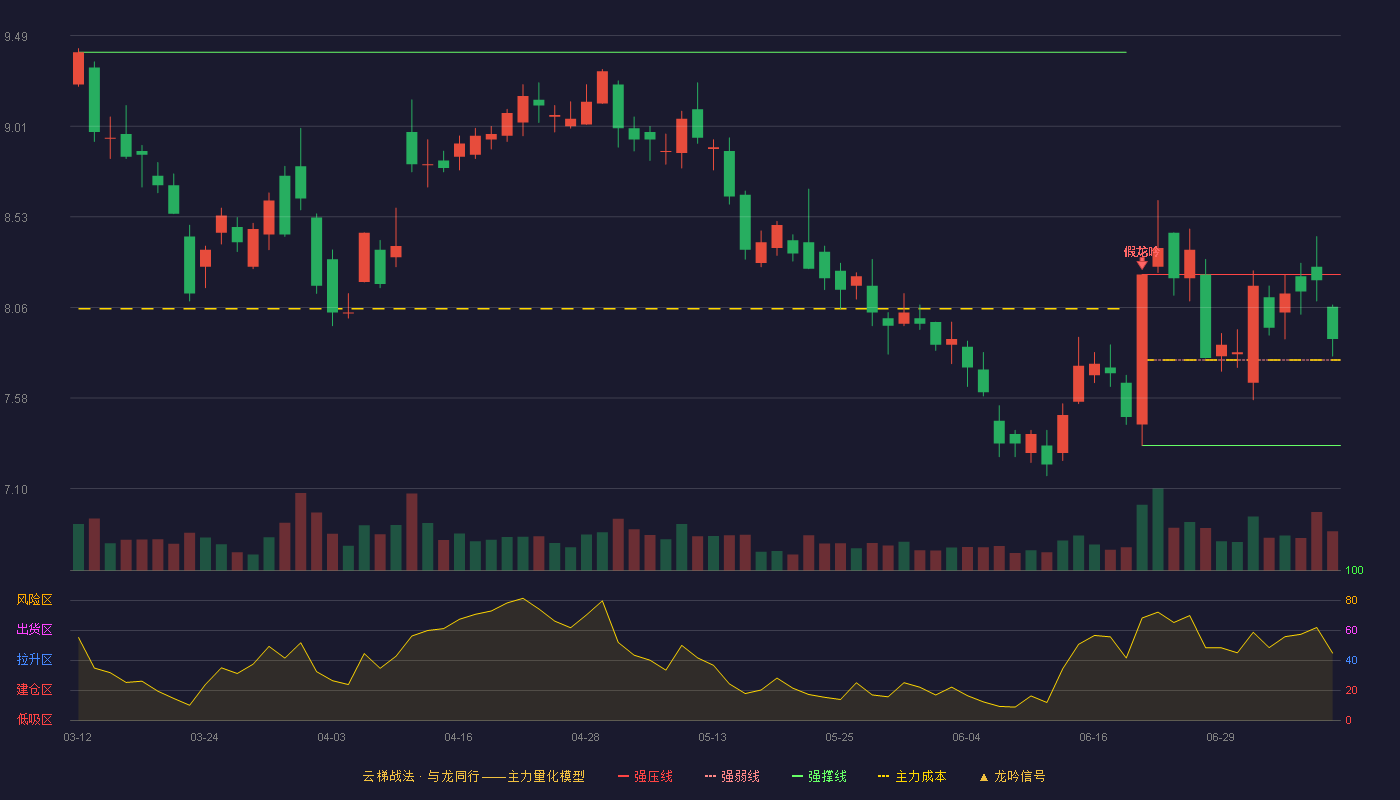
Task: Select the 风险区 zone label
Action: click(34, 600)
